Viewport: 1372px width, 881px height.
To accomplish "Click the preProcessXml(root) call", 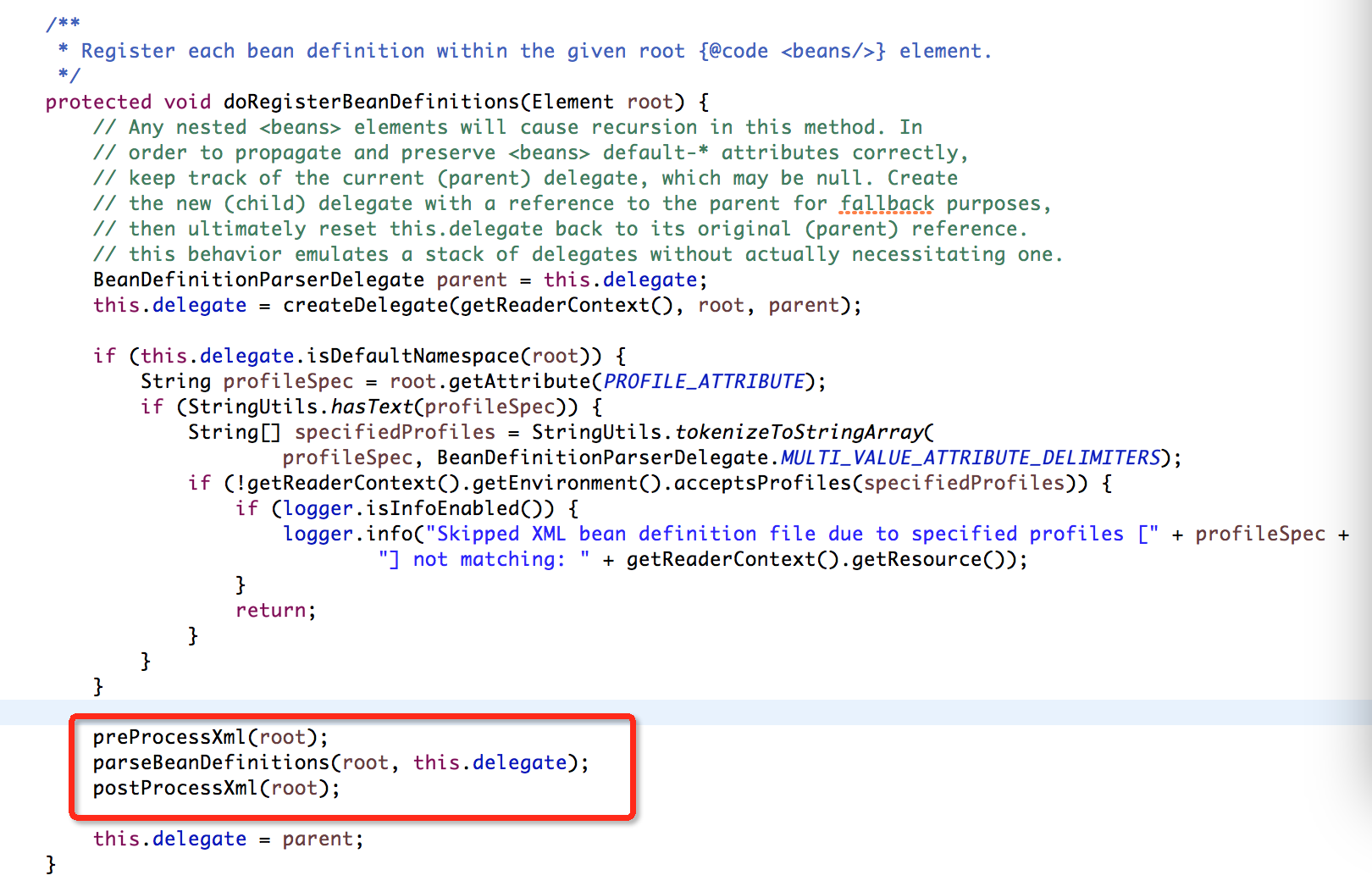I will 210,737.
